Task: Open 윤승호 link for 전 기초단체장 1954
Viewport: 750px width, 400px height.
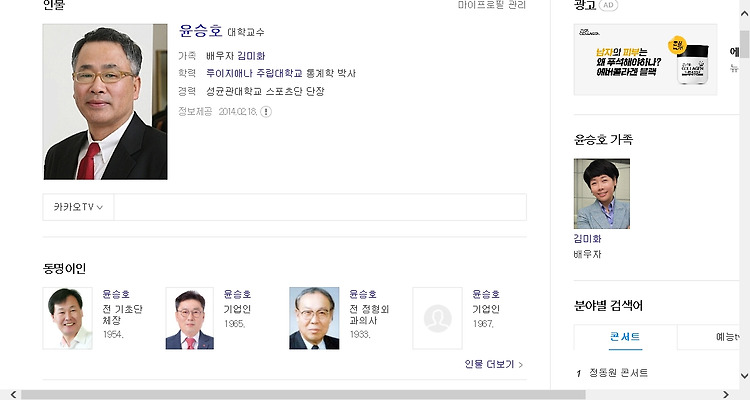Action: tap(116, 294)
